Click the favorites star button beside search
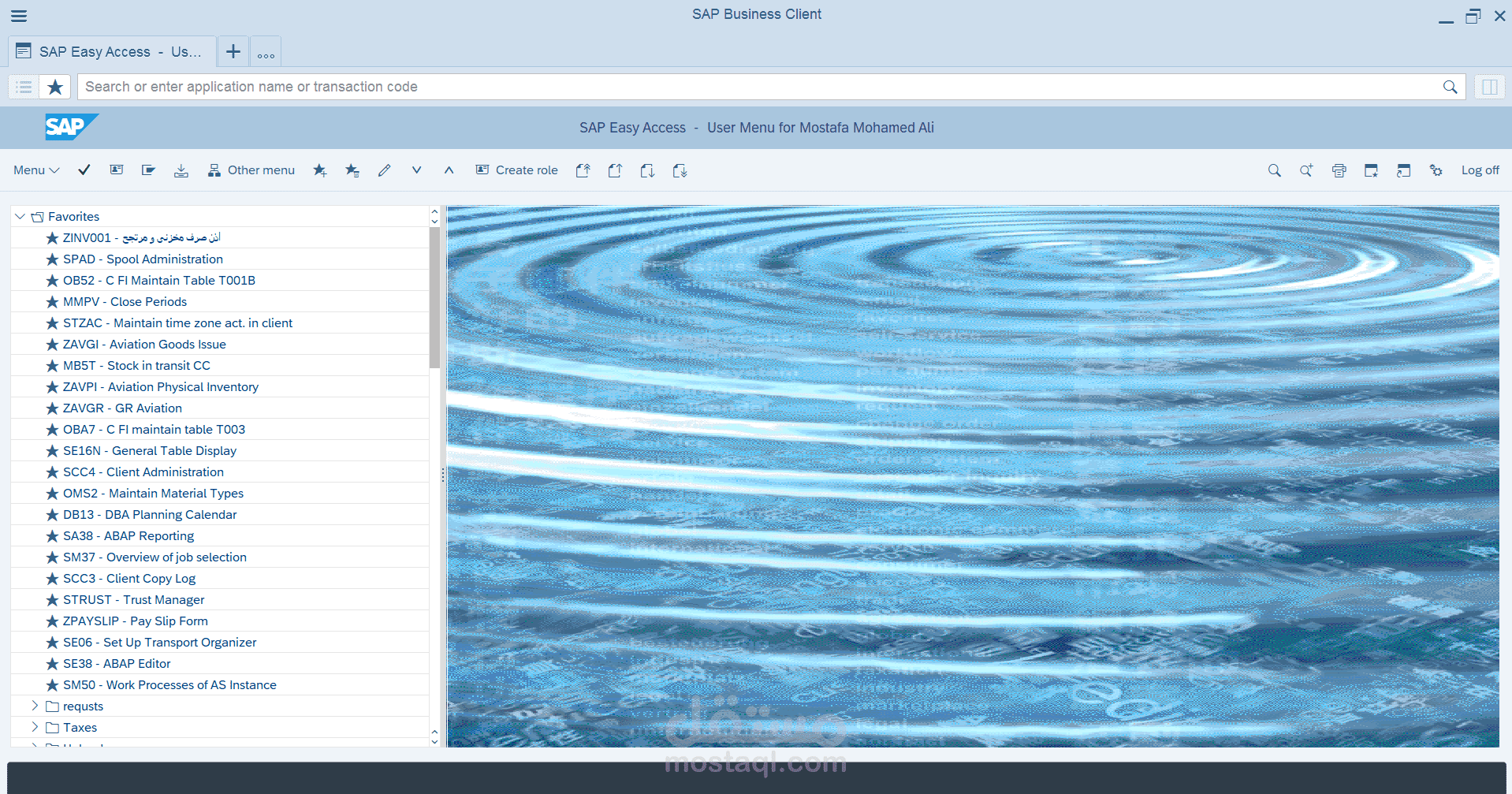The image size is (1512, 794). 55,87
